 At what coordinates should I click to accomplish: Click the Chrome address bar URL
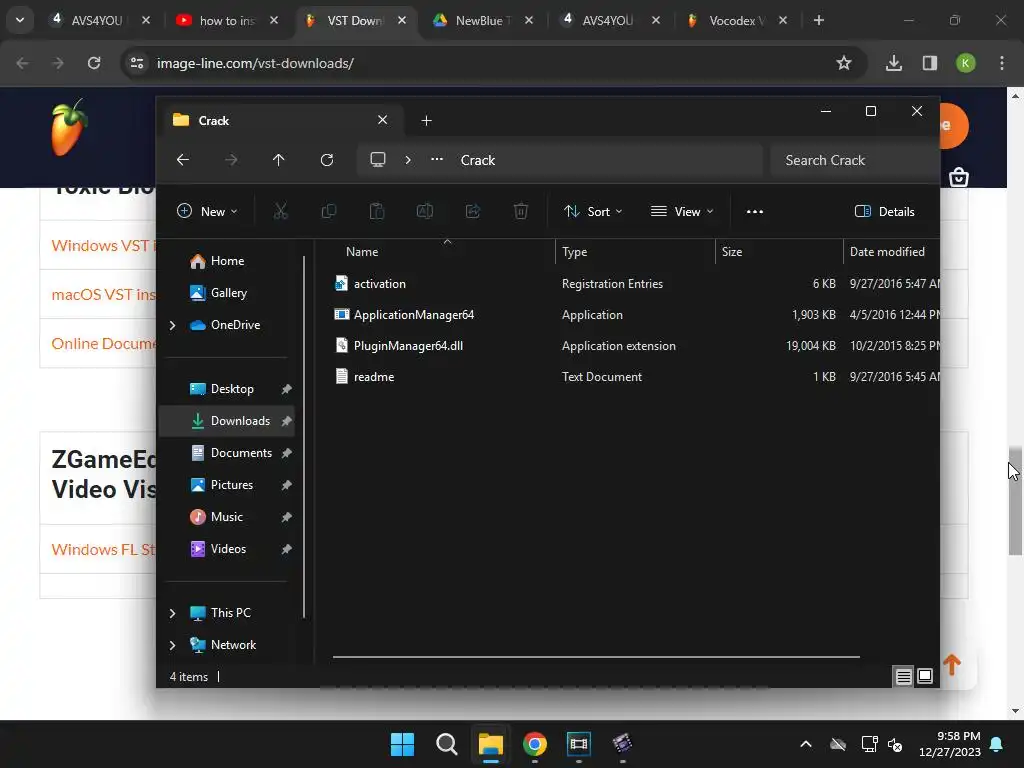click(255, 63)
